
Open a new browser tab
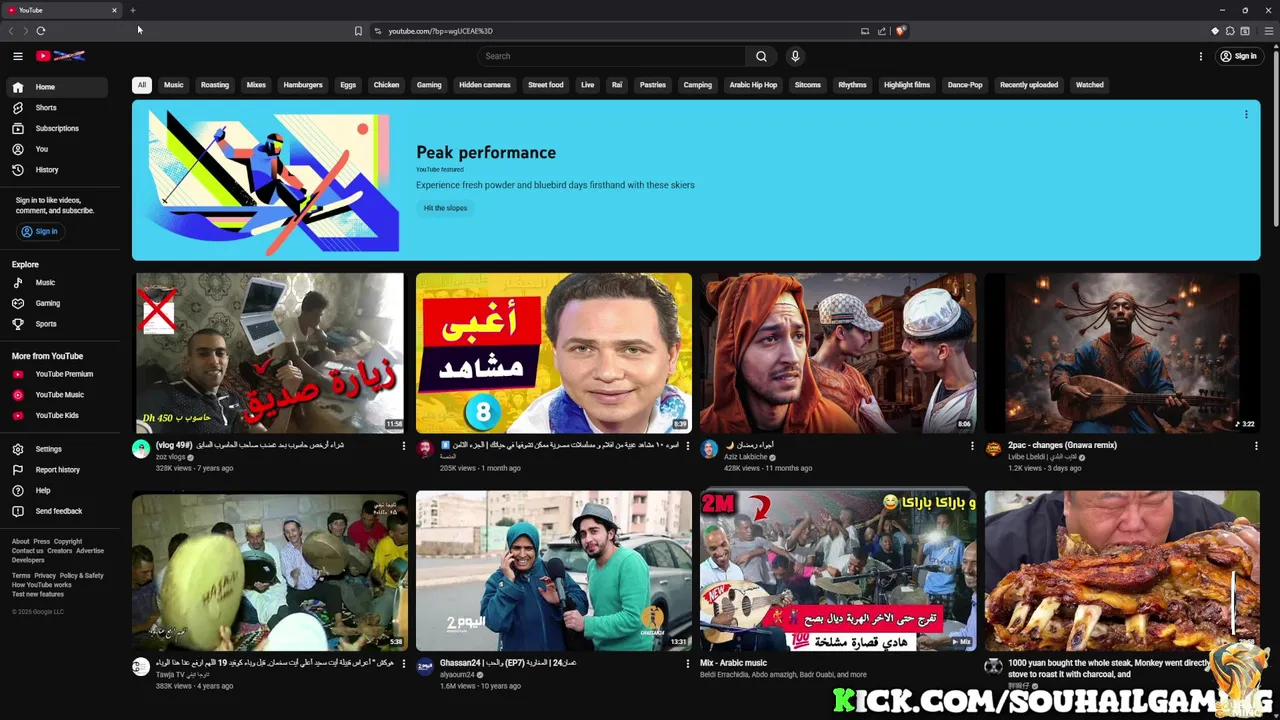(132, 10)
